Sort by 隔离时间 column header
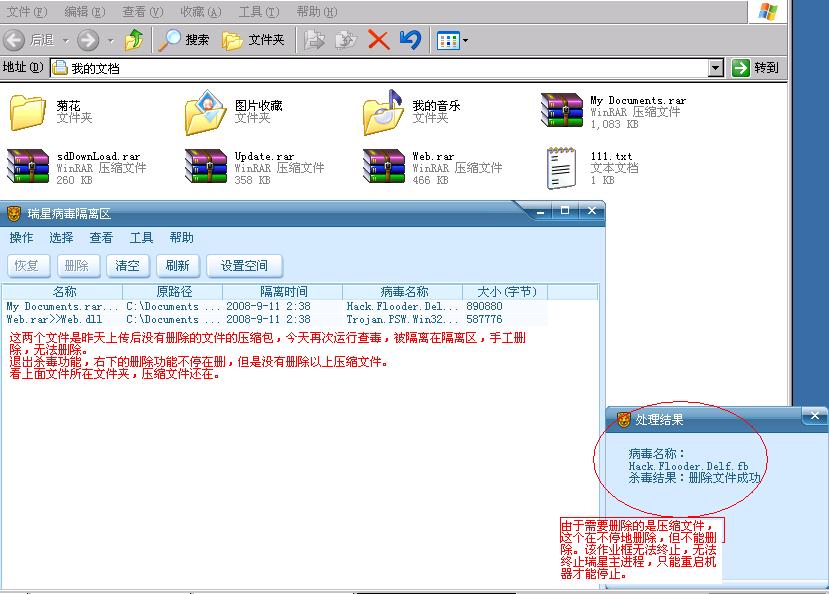Viewport: 829px width, 594px height. tap(283, 292)
